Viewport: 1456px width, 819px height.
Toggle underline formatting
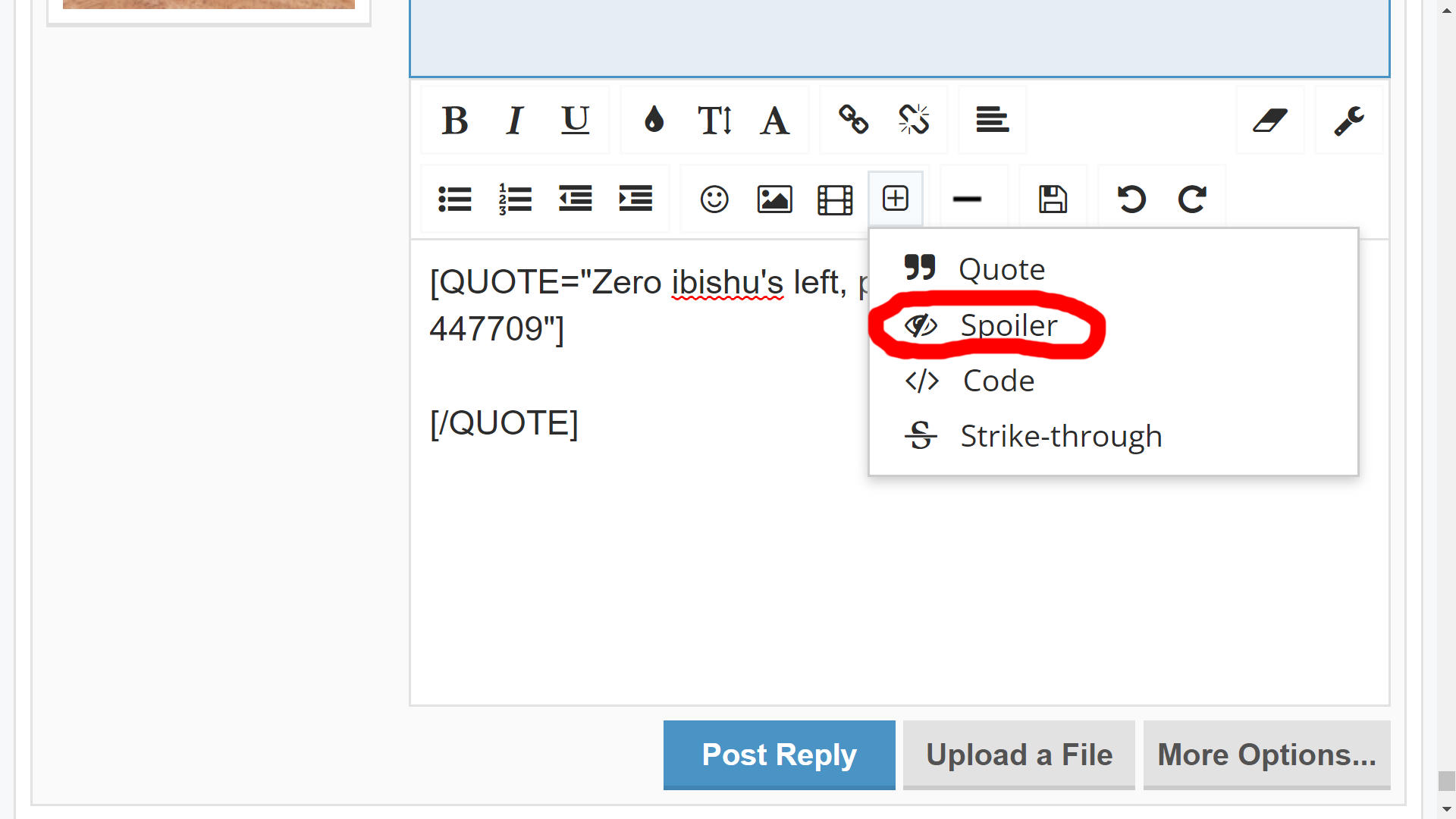576,120
